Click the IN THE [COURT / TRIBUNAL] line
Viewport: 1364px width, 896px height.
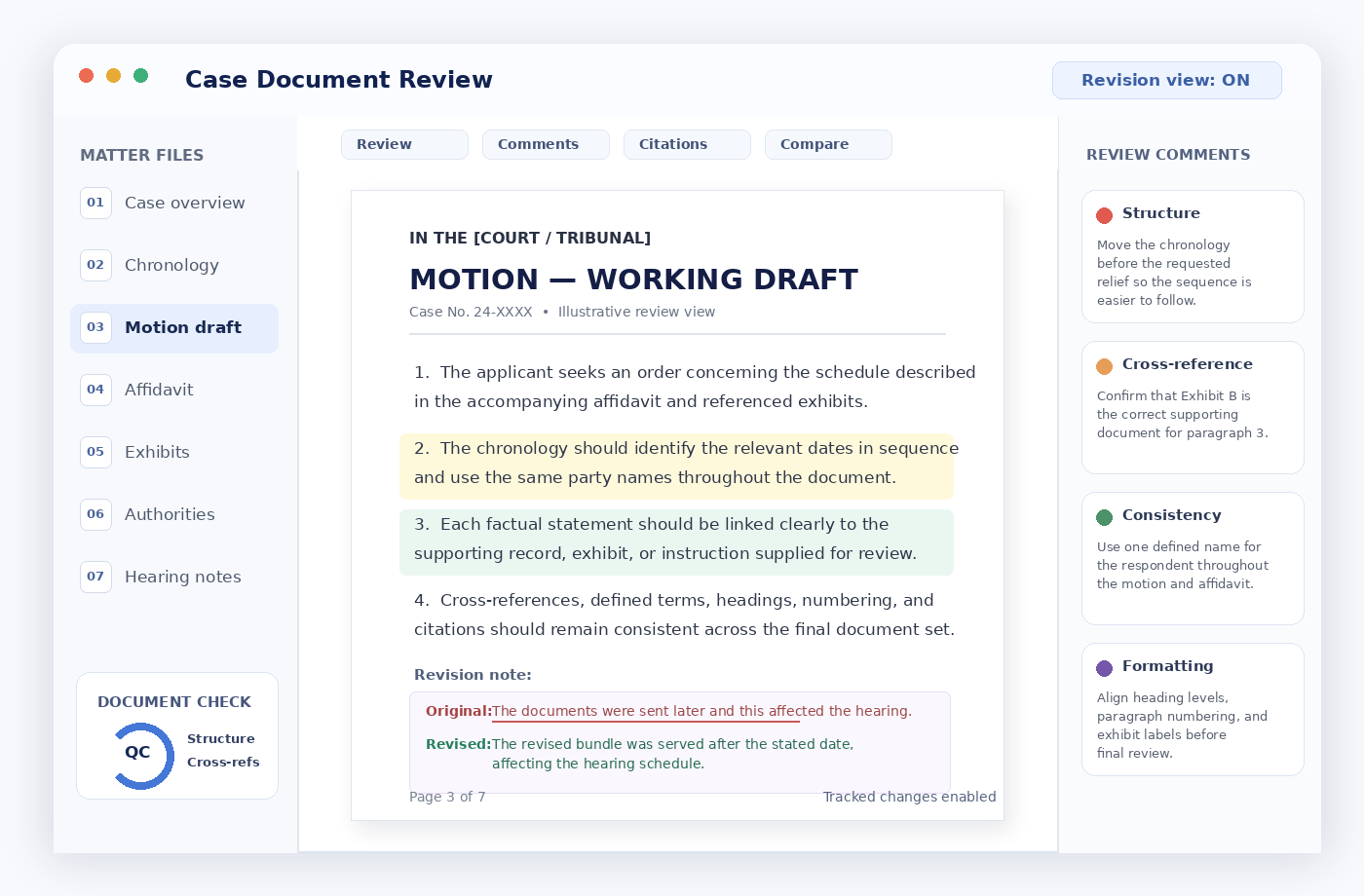click(530, 238)
